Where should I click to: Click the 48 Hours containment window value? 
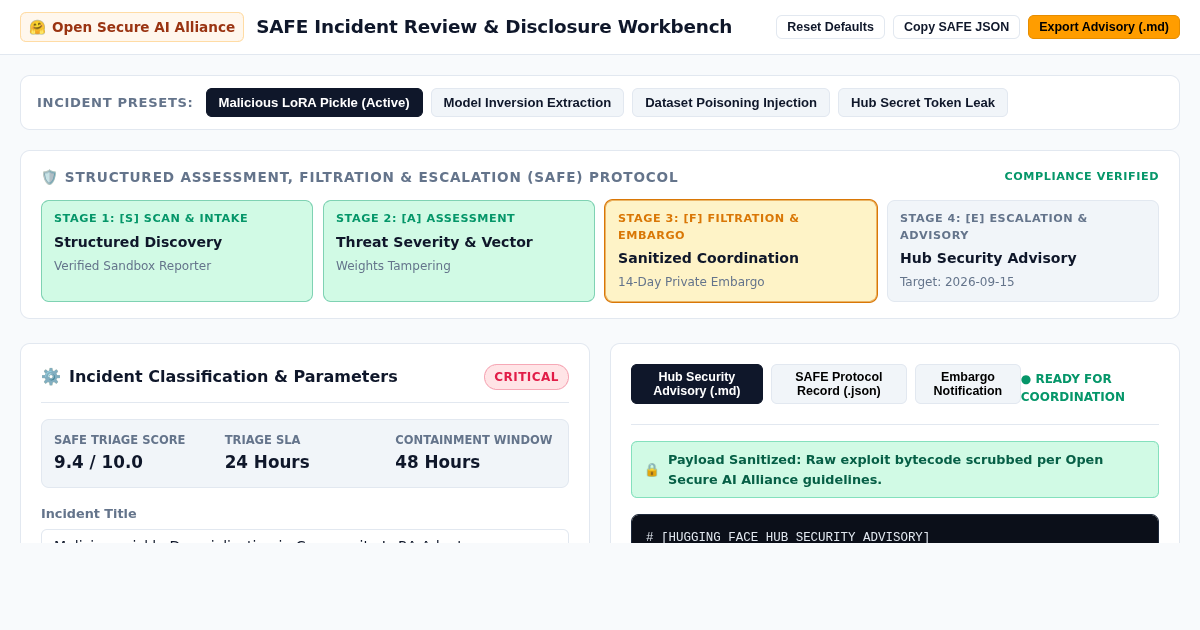438,462
